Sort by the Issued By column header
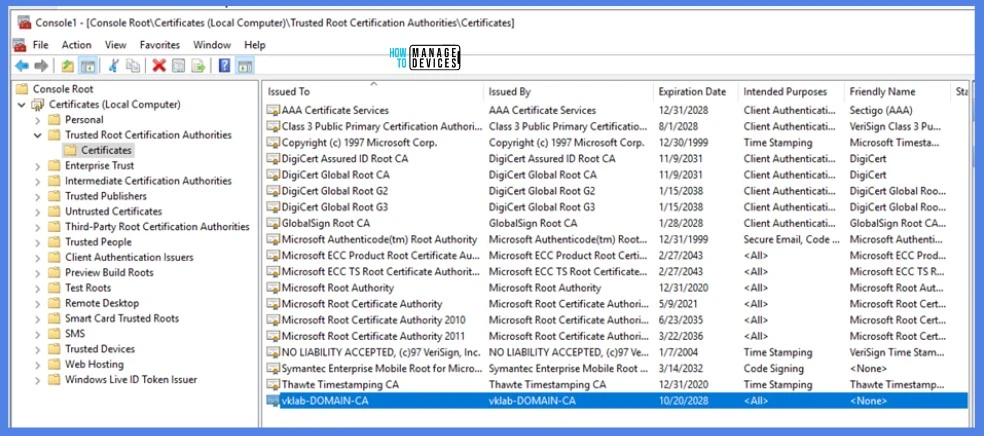 pyautogui.click(x=569, y=92)
